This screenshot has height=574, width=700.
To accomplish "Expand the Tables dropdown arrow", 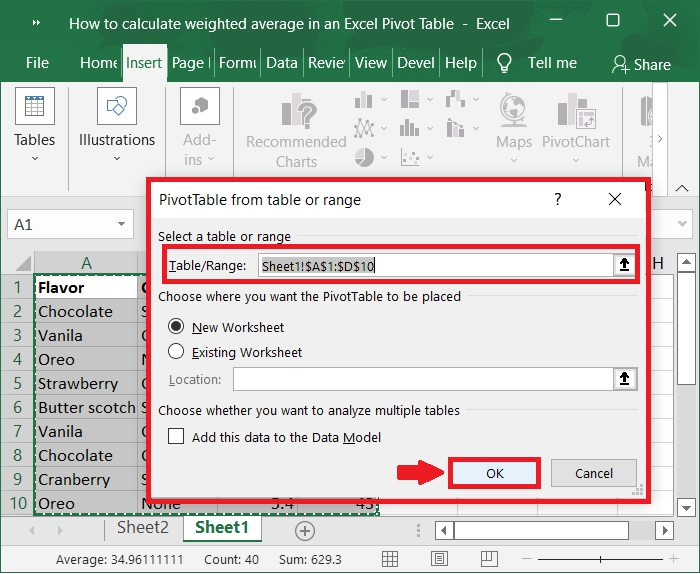I will coord(35,158).
